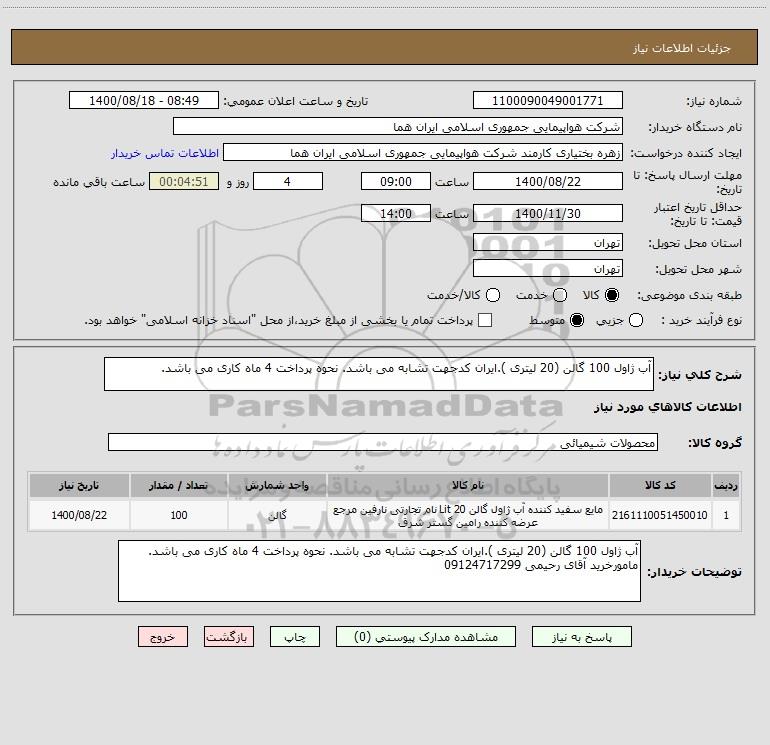Click the نام کالا column header
Viewport: 770px width, 745px height.
point(468,485)
